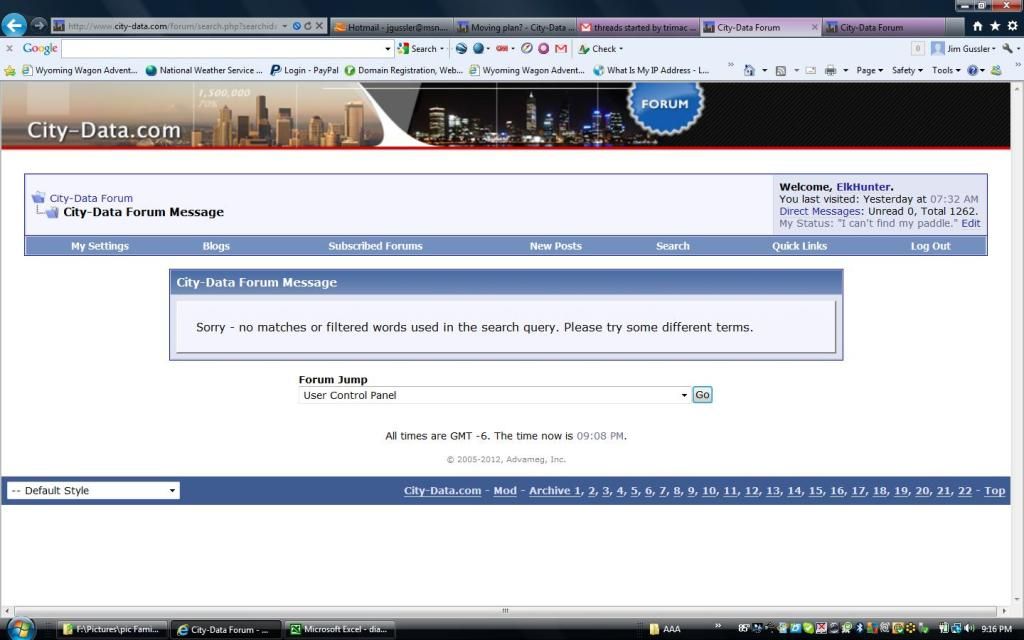
Task: Open the browser Home icon
Action: click(978, 26)
